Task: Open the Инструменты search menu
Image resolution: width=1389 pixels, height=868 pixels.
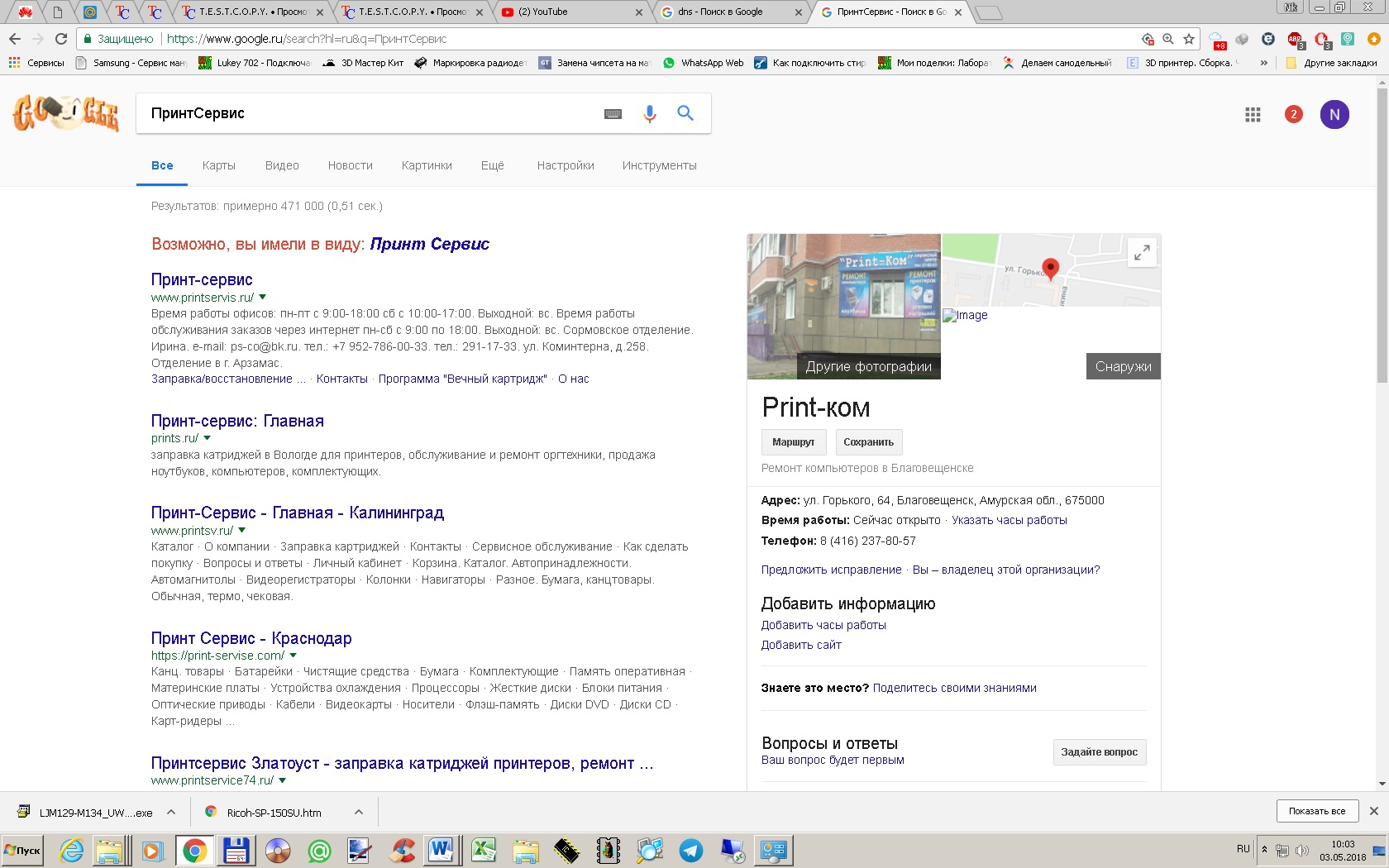Action: [659, 165]
